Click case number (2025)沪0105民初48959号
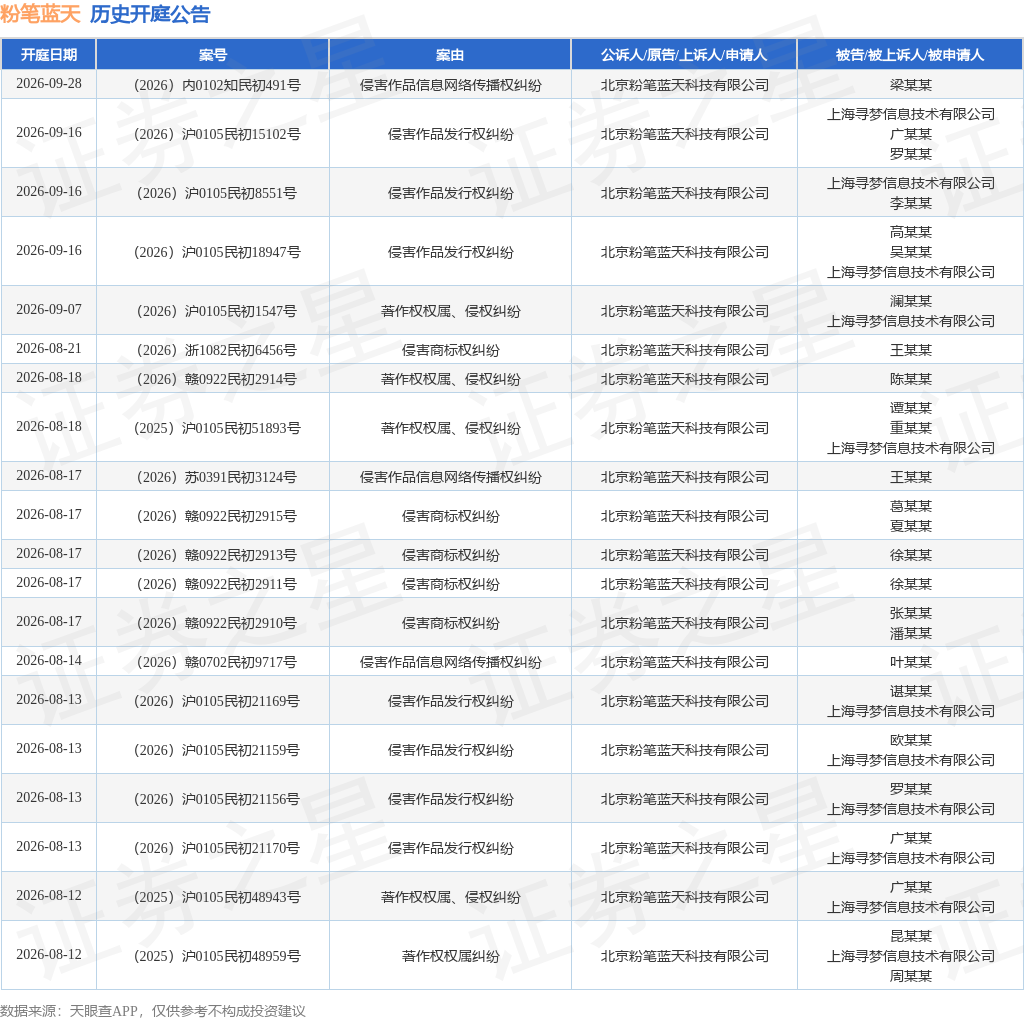The height and width of the screenshot is (1020, 1024). 217,956
